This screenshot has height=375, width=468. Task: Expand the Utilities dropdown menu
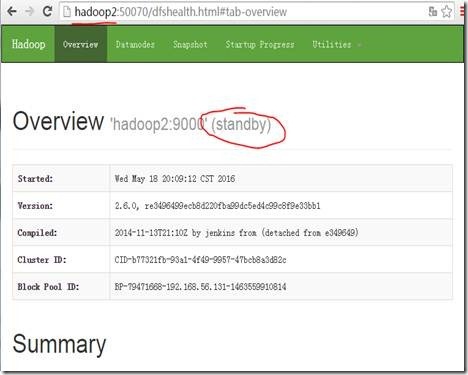coord(336,44)
